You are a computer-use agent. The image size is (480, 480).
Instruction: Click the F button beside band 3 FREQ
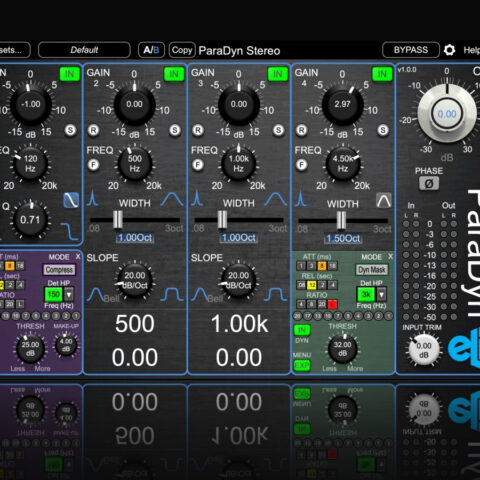click(x=198, y=165)
